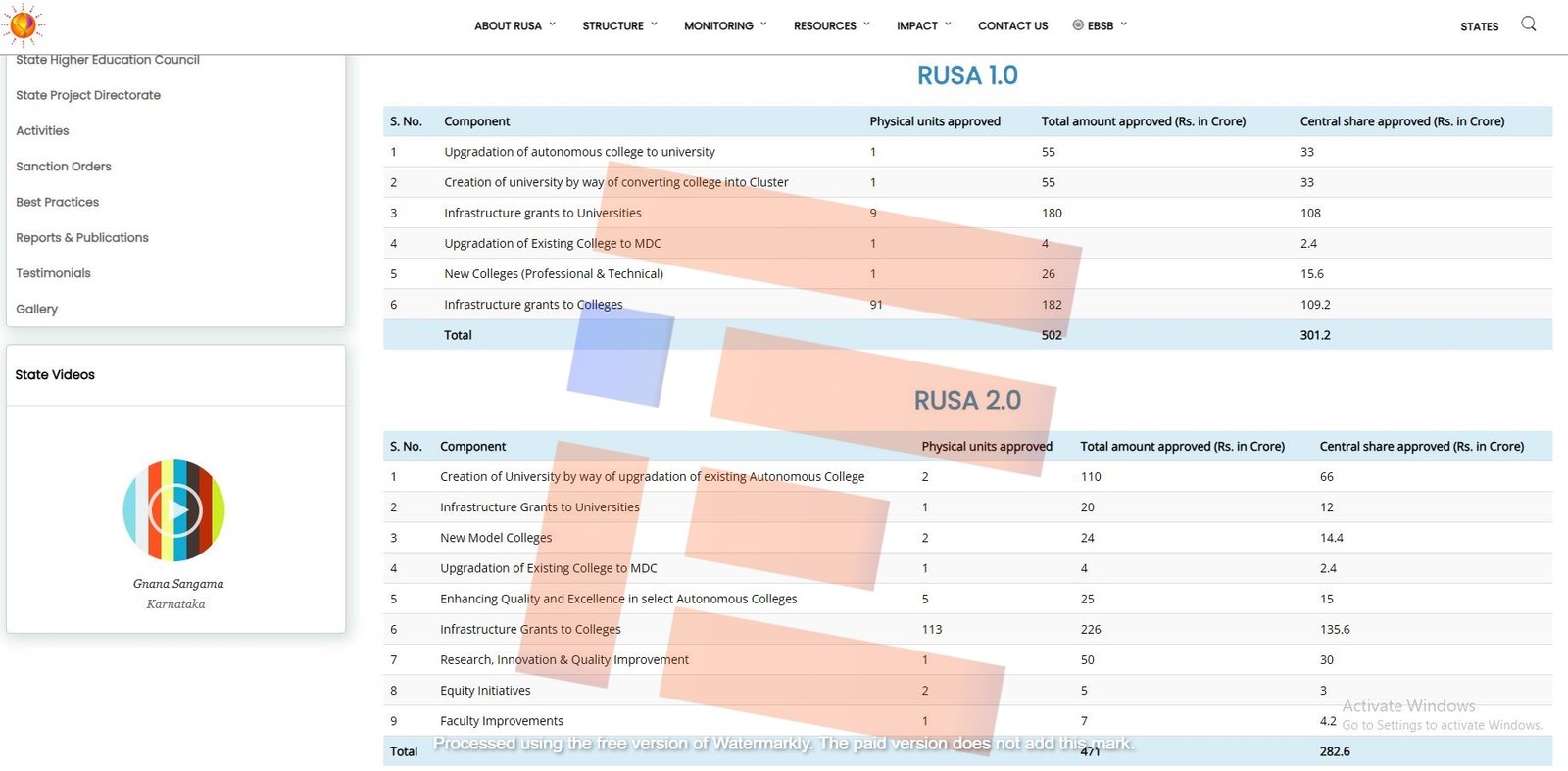
Task: Click the RUSA sun logo
Action: click(24, 24)
